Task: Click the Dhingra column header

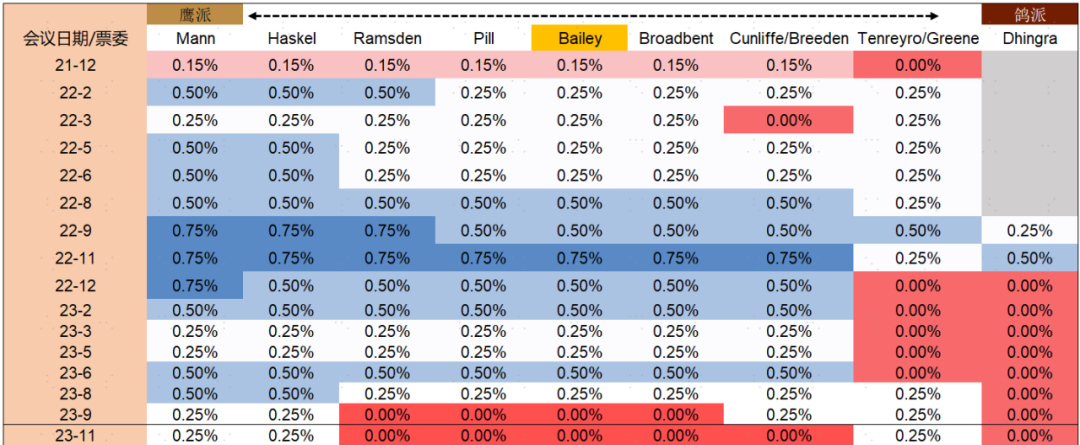Action: (1030, 39)
